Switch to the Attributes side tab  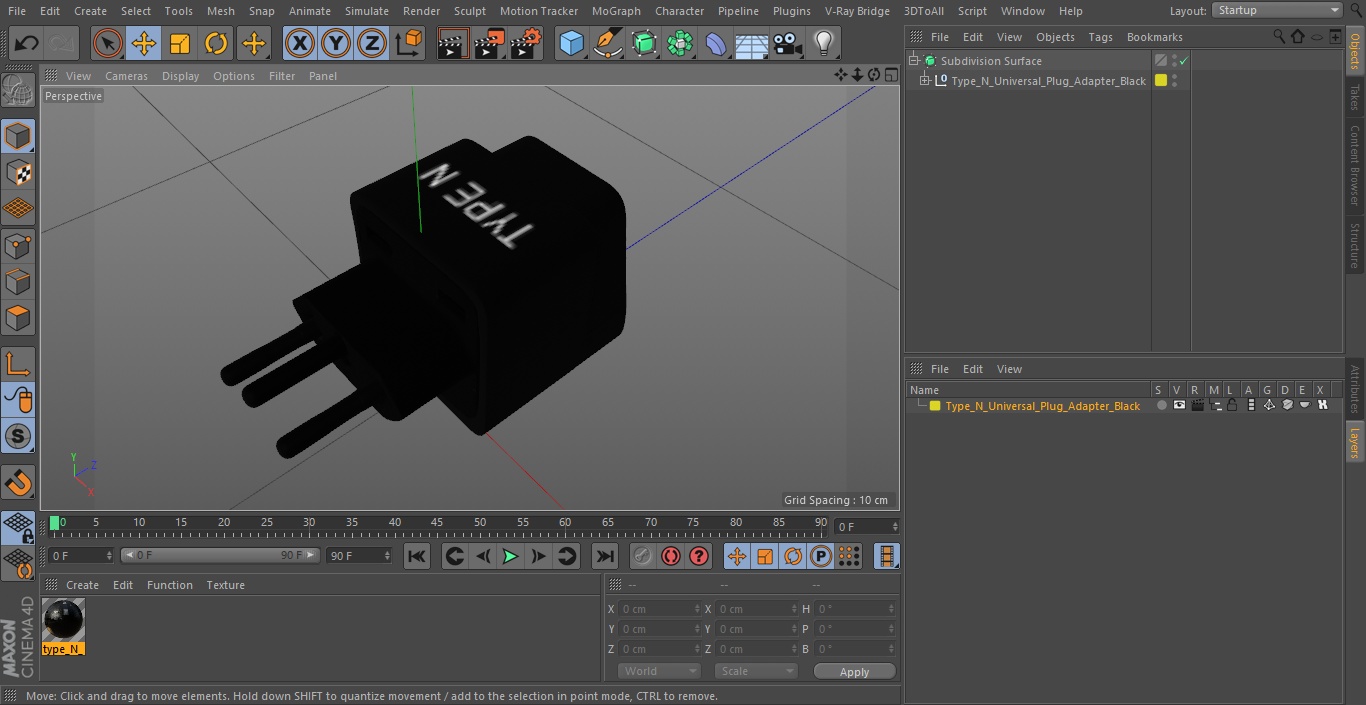click(1355, 388)
